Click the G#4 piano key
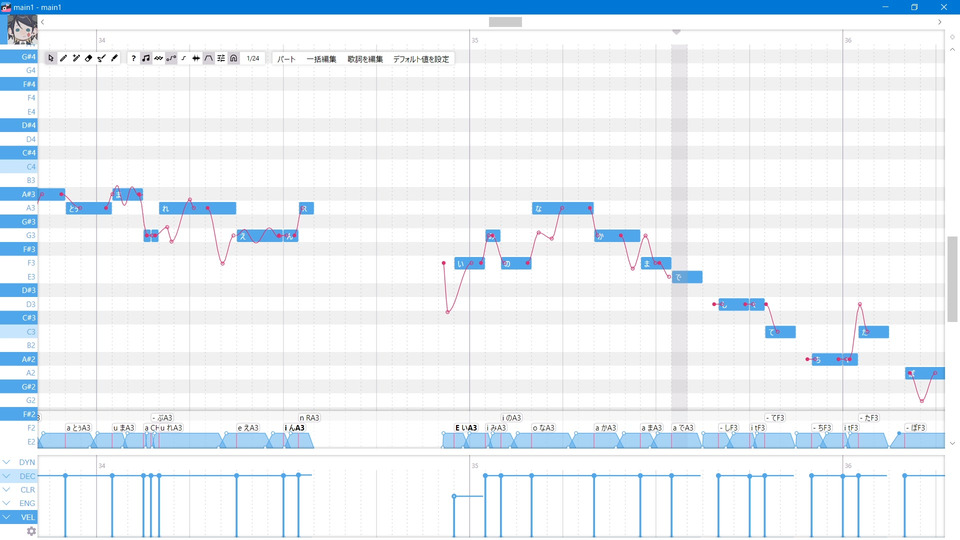 point(18,57)
